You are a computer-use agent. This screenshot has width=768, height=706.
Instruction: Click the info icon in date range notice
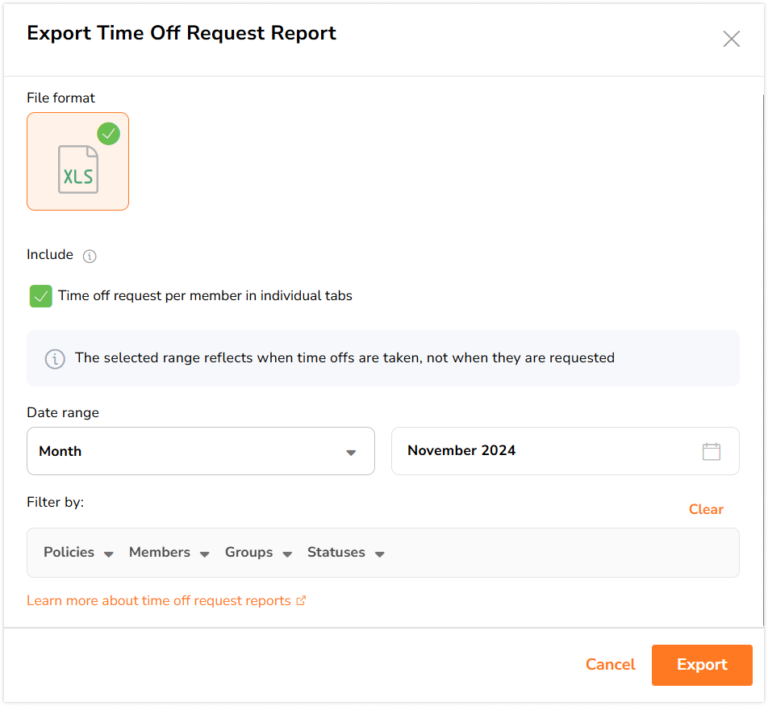(x=55, y=359)
